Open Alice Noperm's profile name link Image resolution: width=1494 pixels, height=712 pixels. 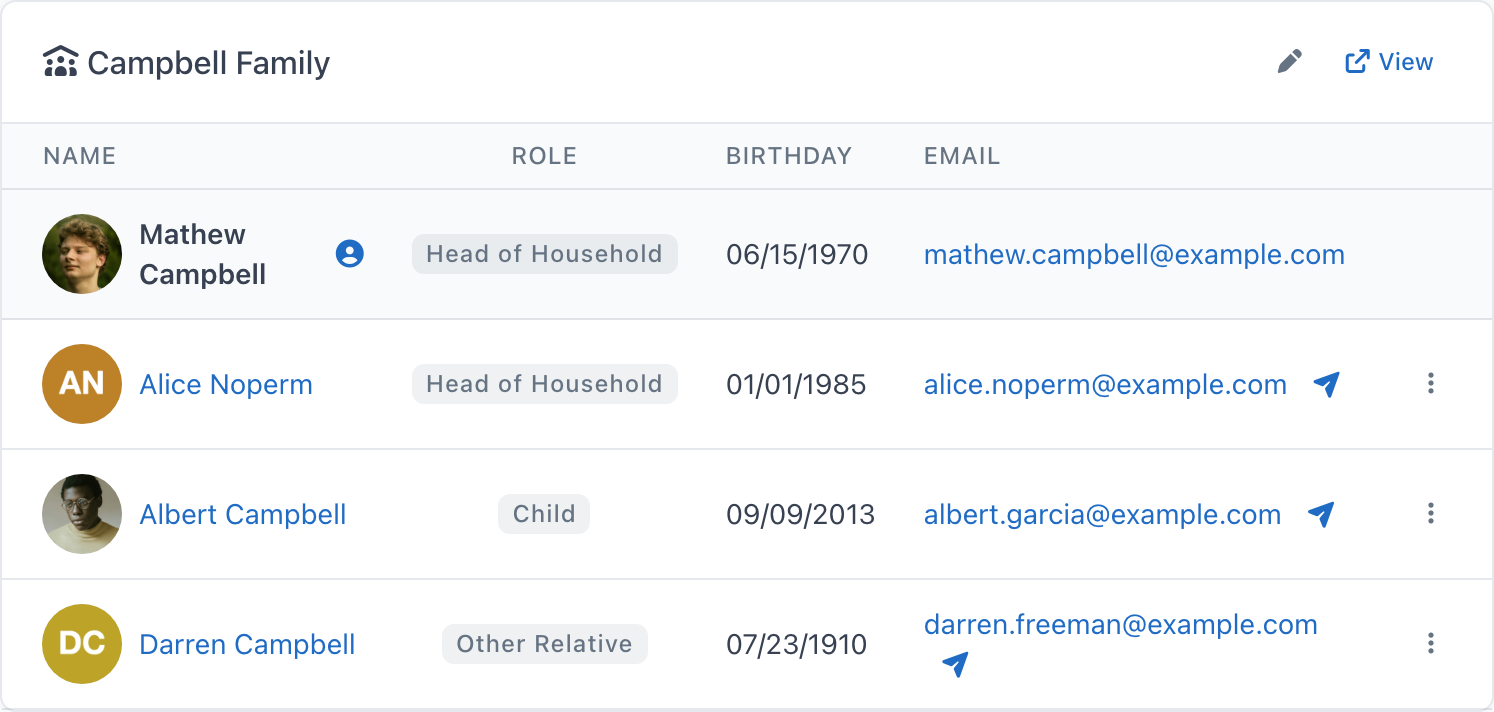pos(226,384)
